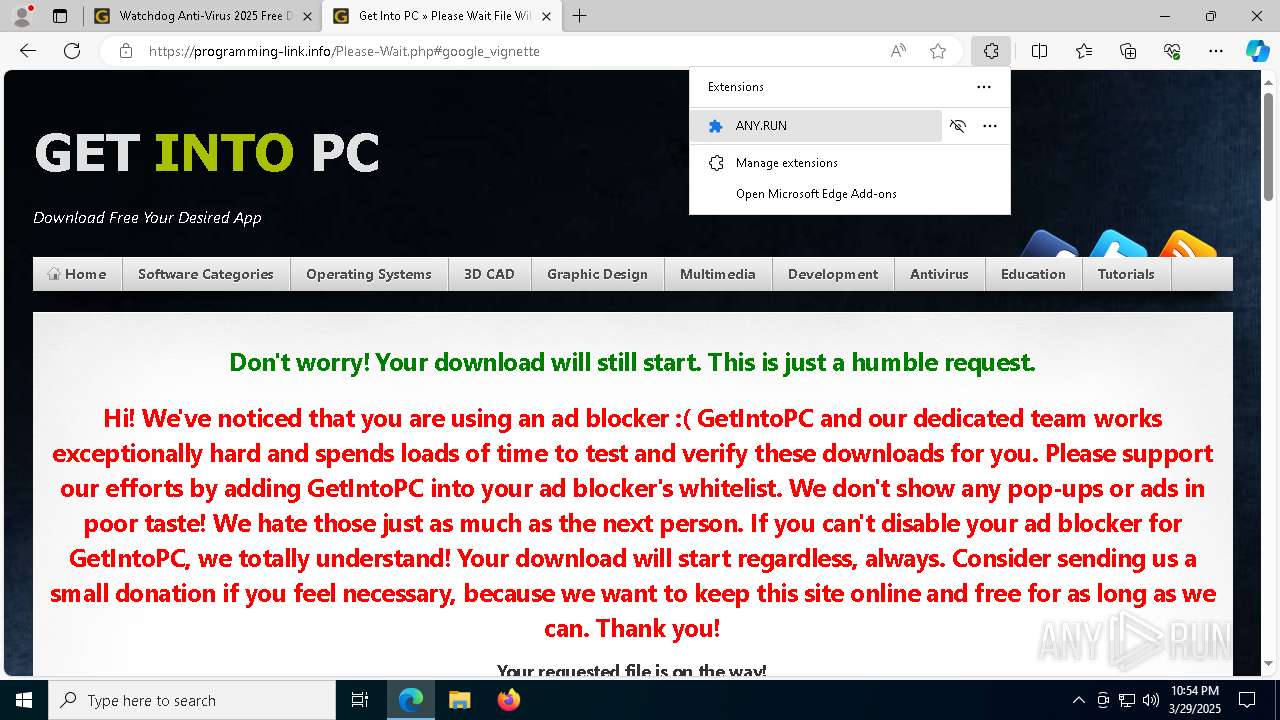This screenshot has height=720, width=1280.
Task: Open Edge Settings and more menu
Action: [1216, 51]
